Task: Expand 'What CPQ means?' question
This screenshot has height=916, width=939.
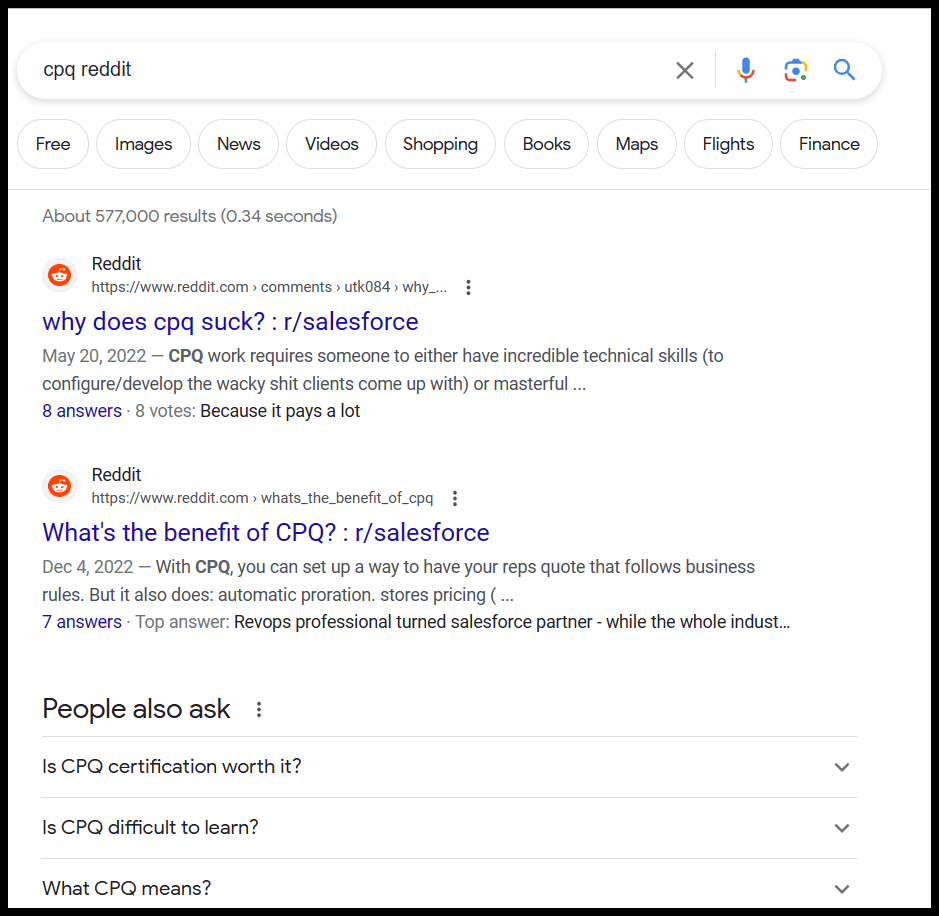Action: [x=841, y=889]
